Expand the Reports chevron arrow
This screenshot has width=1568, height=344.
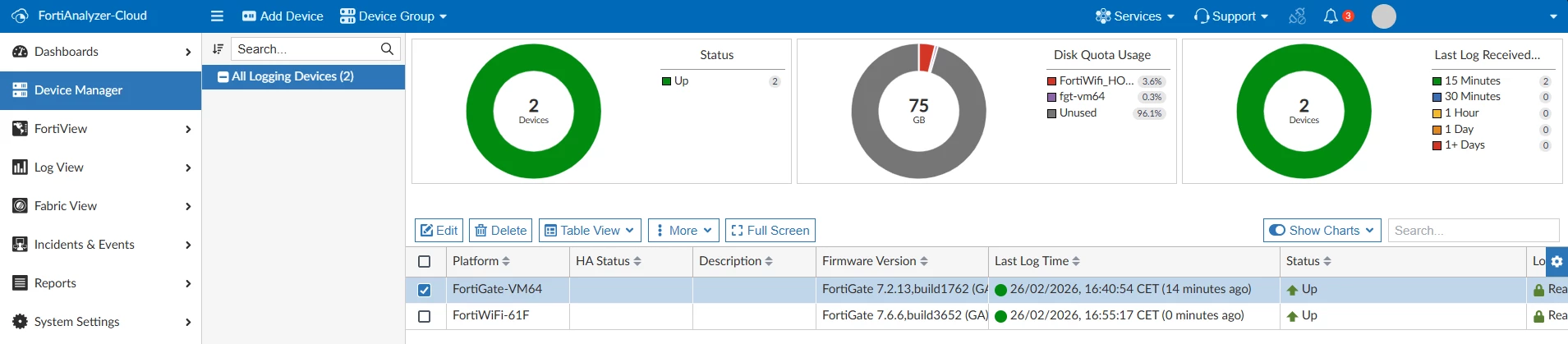coord(188,283)
